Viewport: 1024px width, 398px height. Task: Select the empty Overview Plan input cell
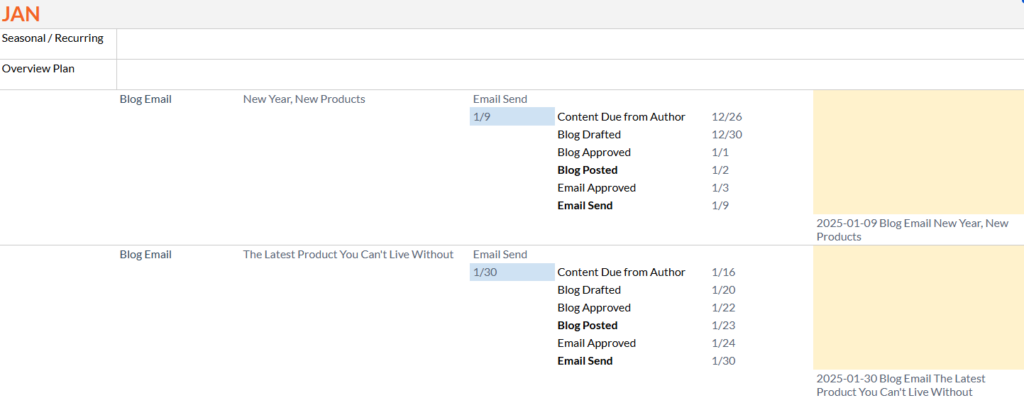pyautogui.click(x=570, y=75)
